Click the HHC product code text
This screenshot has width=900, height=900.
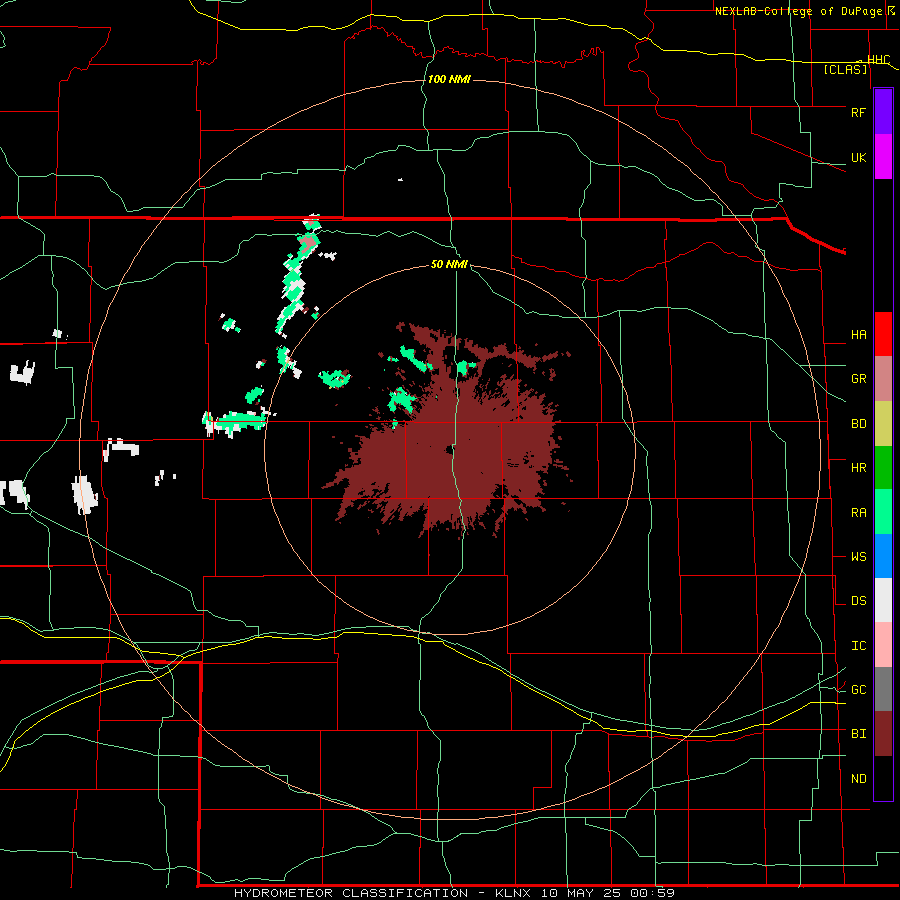pyautogui.click(x=878, y=60)
